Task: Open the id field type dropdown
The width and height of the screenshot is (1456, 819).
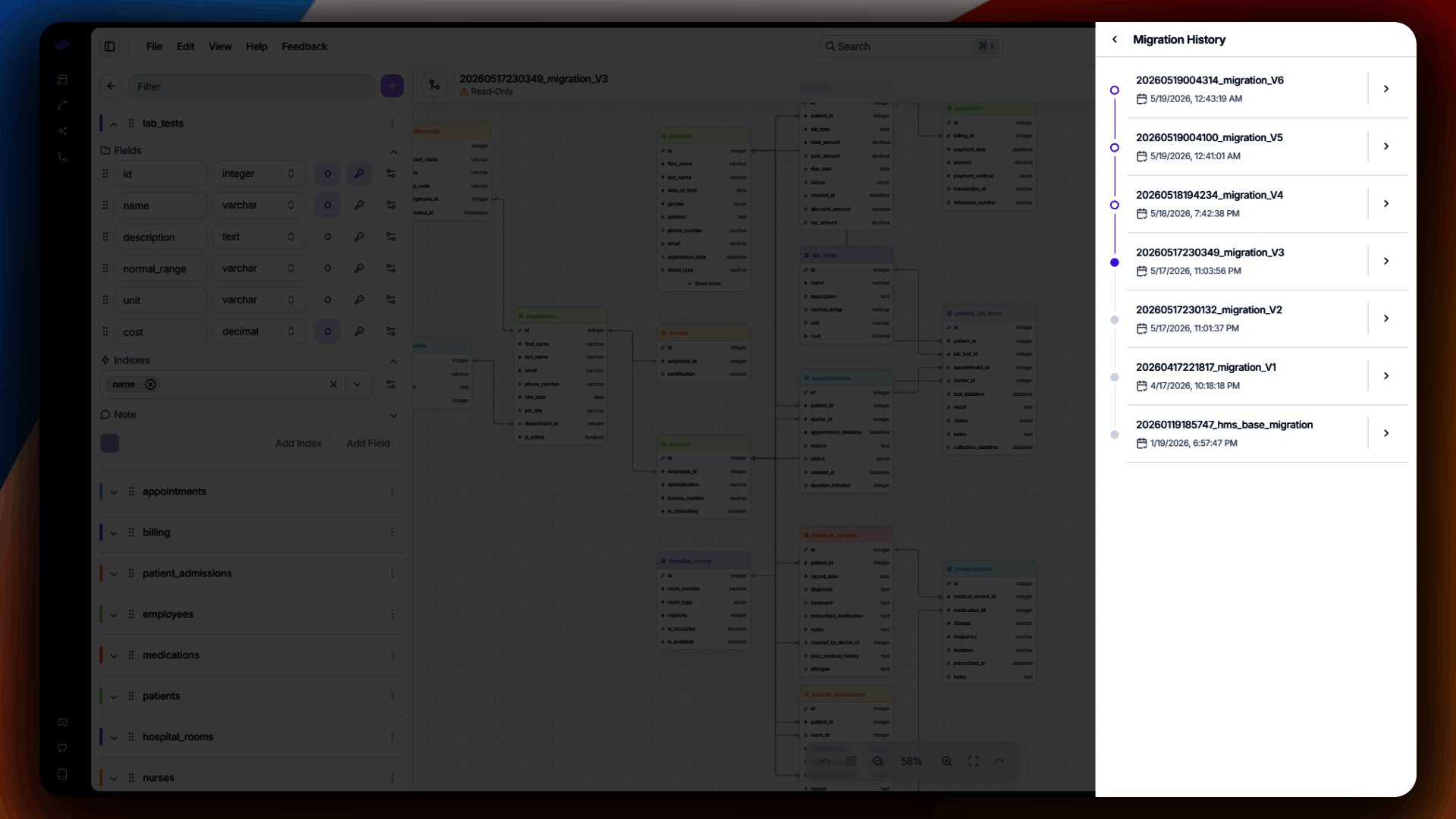Action: click(259, 174)
